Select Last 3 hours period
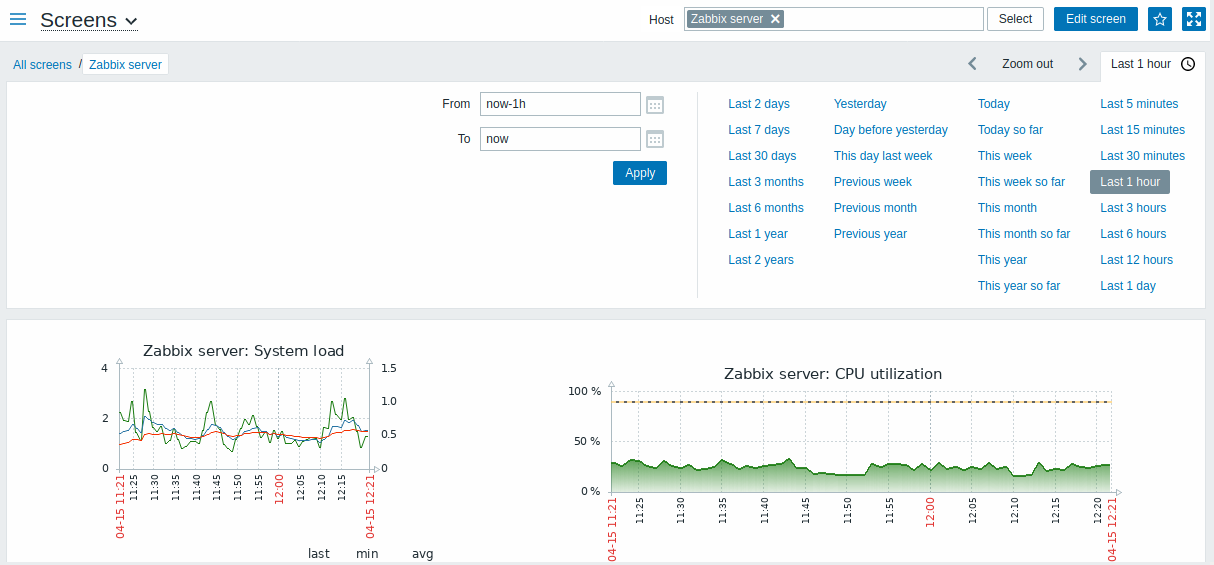This screenshot has width=1214, height=565. click(1133, 208)
